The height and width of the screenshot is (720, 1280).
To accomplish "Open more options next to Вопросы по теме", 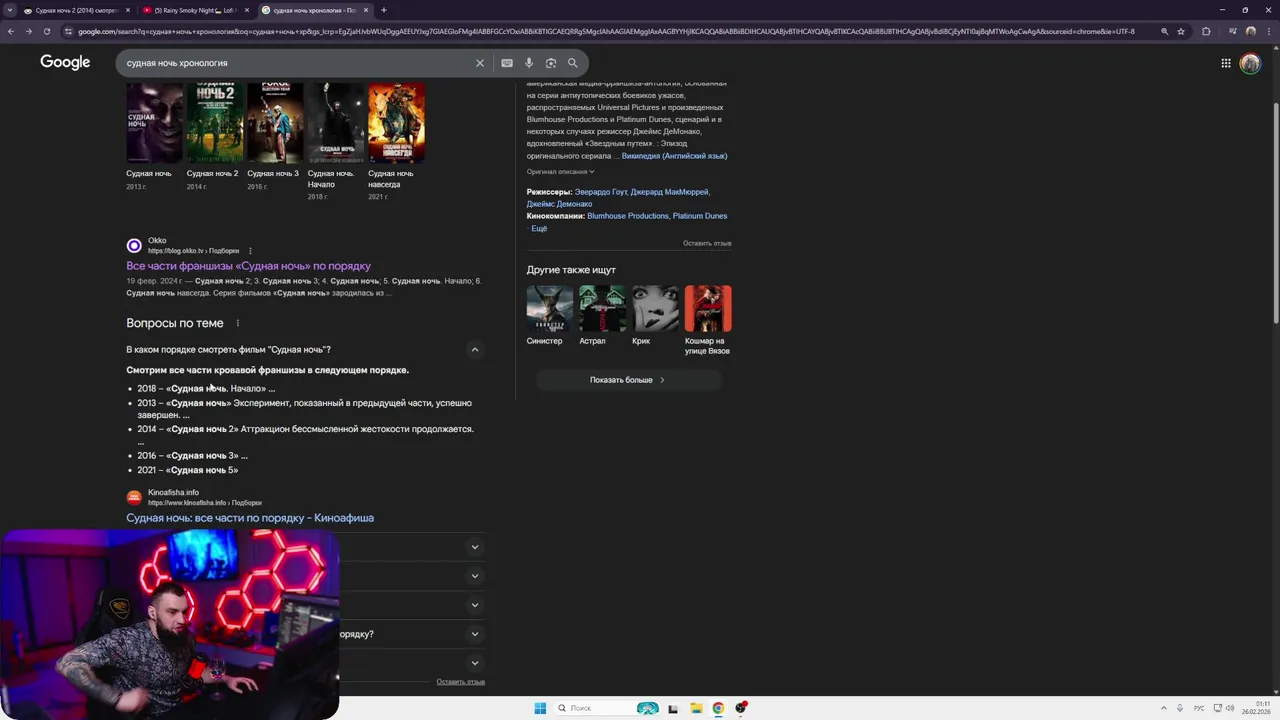I will [x=237, y=323].
